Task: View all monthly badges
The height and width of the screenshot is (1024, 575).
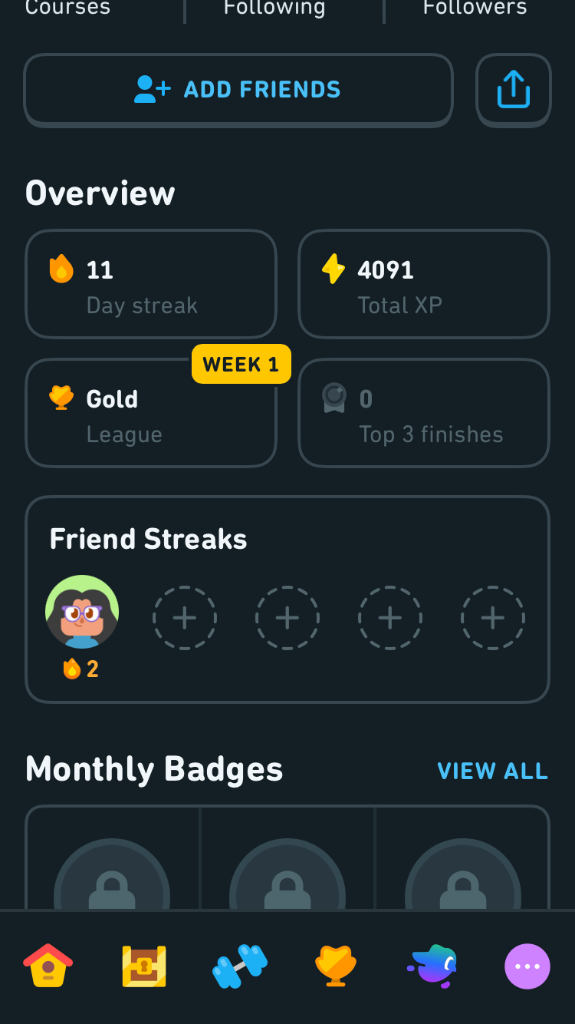Action: tap(493, 771)
